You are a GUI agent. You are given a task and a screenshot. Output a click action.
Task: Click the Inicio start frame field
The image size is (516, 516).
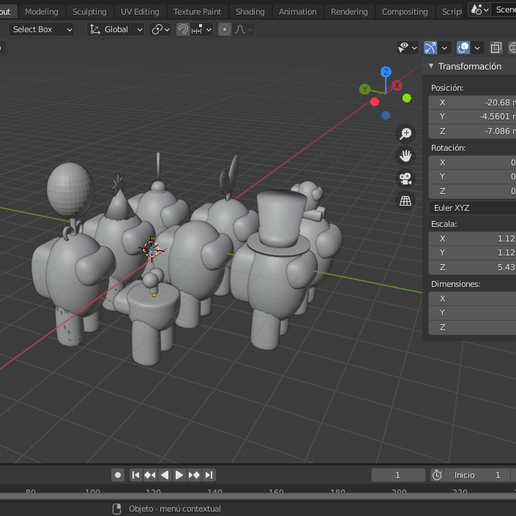pos(477,475)
